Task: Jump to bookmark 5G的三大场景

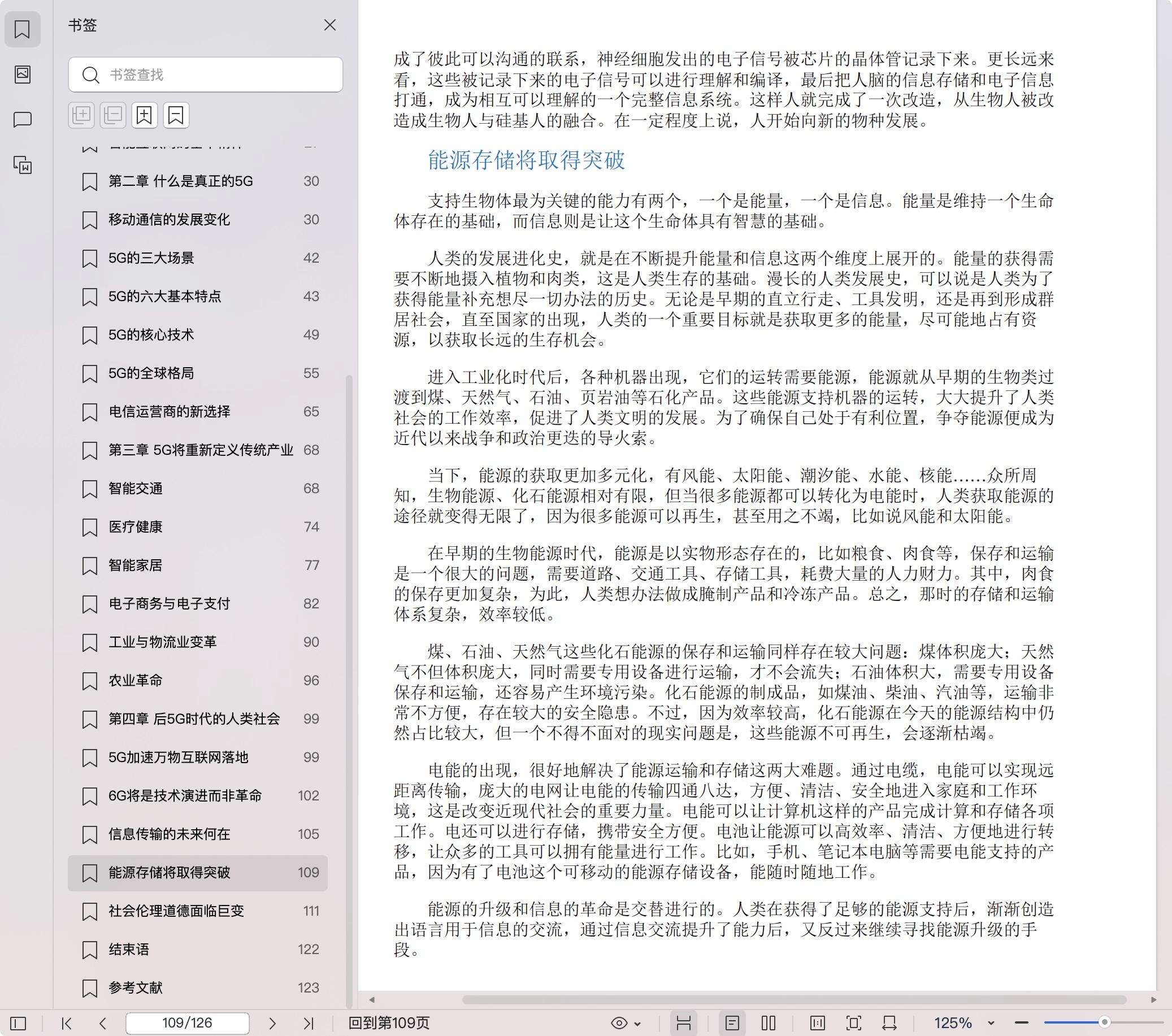Action: coord(198,258)
